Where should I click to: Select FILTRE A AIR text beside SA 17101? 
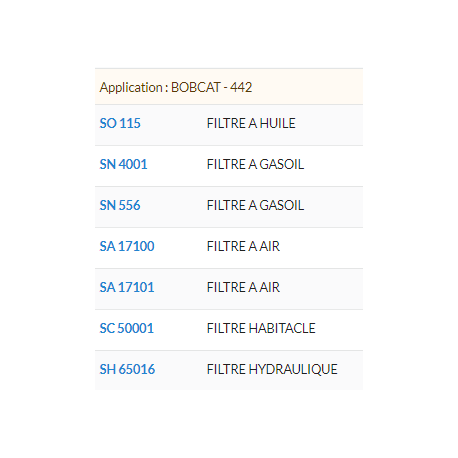tap(243, 287)
